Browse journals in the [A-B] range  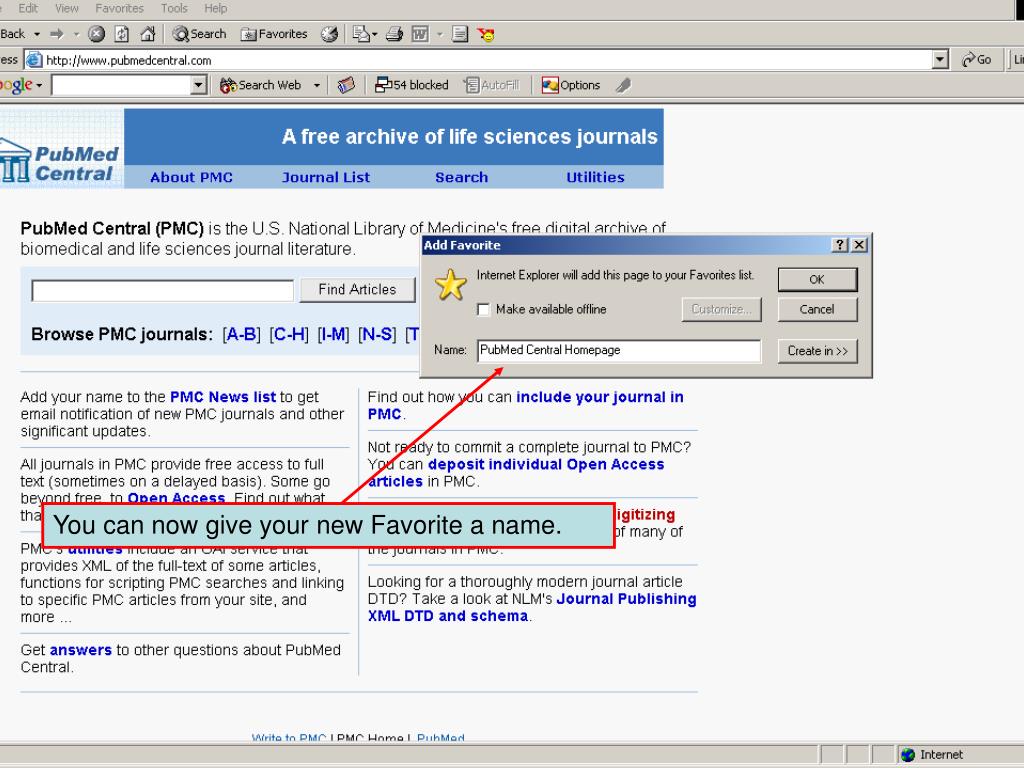point(241,334)
